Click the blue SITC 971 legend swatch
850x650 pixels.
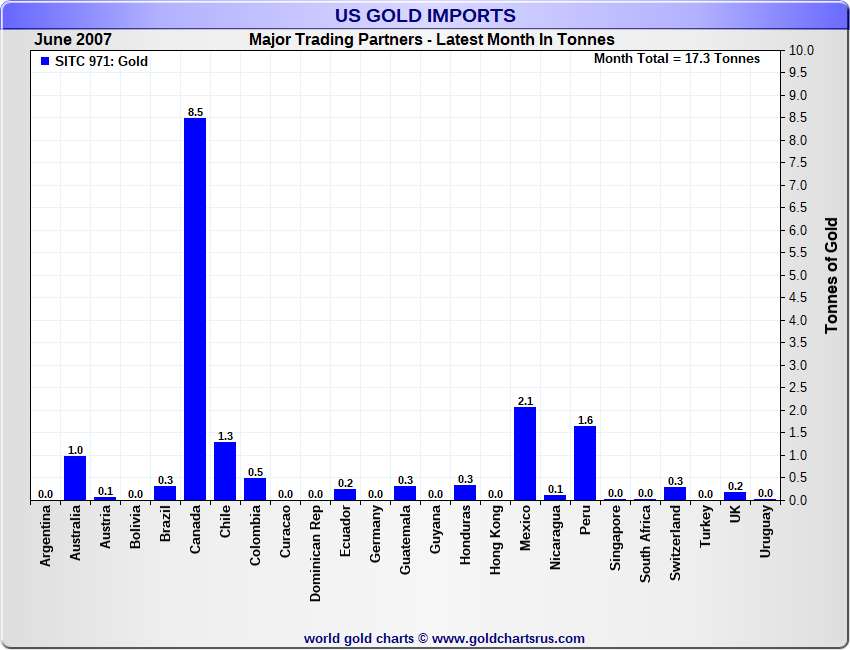tap(44, 62)
